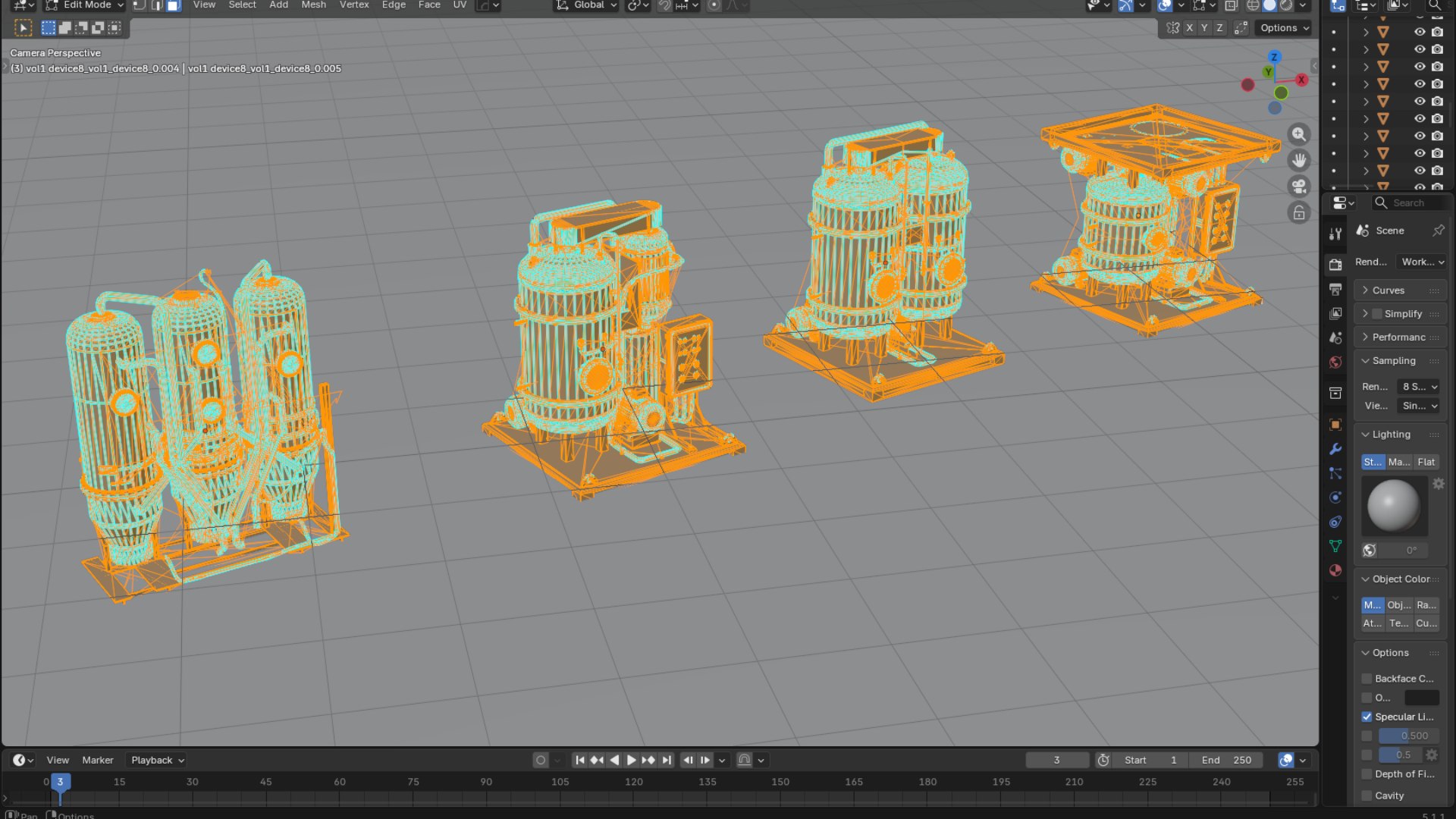Viewport: 1456px width, 819px height.
Task: Zoom the viewport with the magnifier gizmo
Action: pyautogui.click(x=1299, y=134)
